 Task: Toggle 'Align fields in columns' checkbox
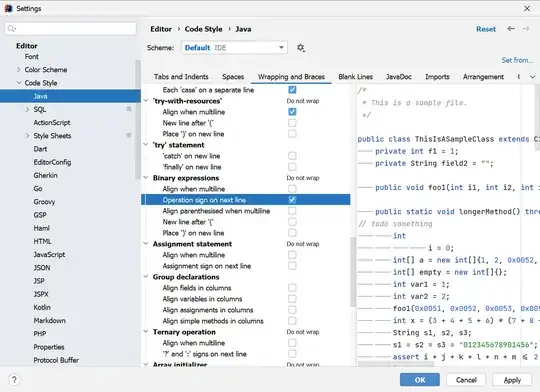[292, 288]
